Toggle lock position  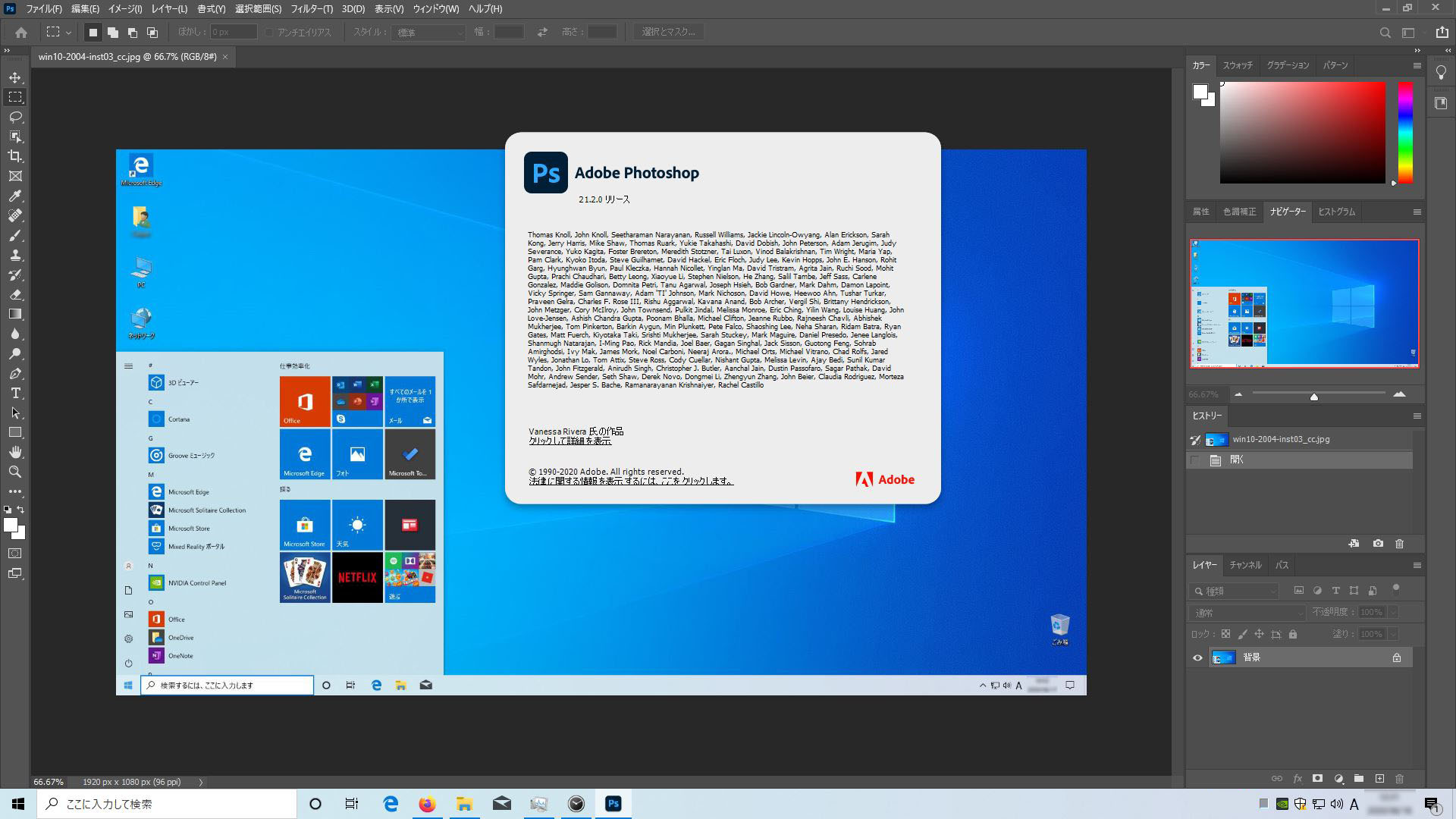pyautogui.click(x=1259, y=634)
